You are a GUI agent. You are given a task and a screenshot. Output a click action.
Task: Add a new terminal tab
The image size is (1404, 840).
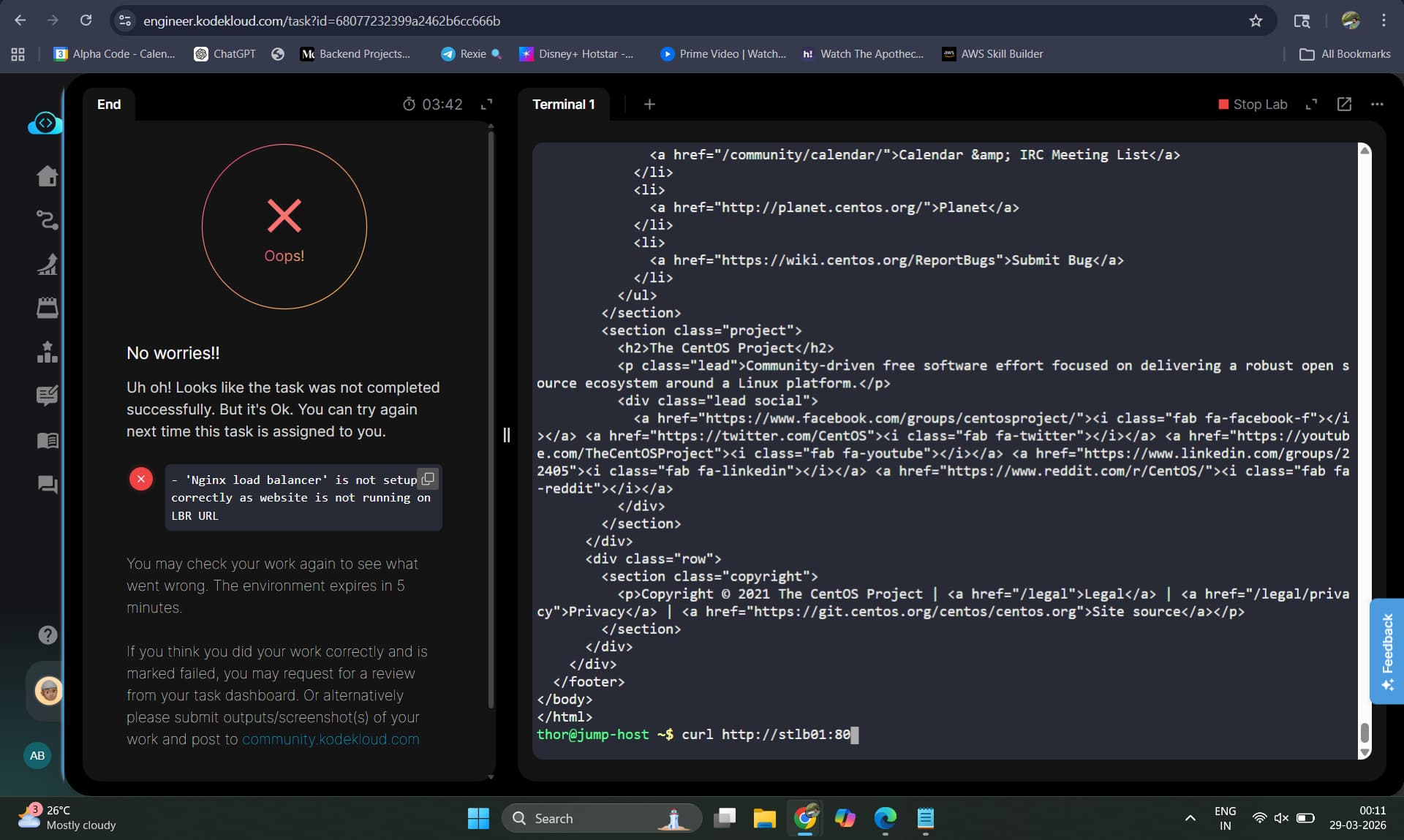[649, 105]
